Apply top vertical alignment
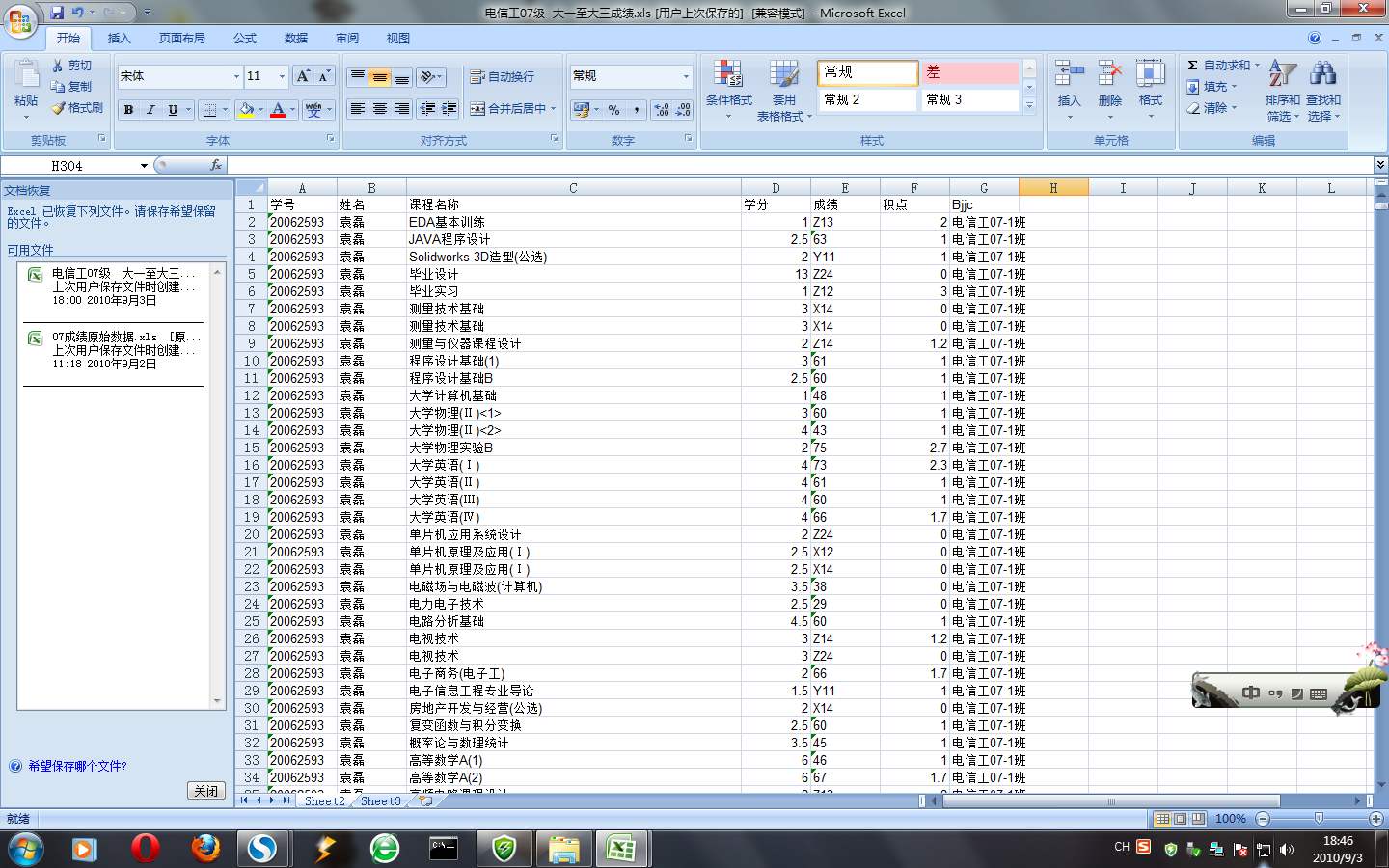 (x=358, y=76)
